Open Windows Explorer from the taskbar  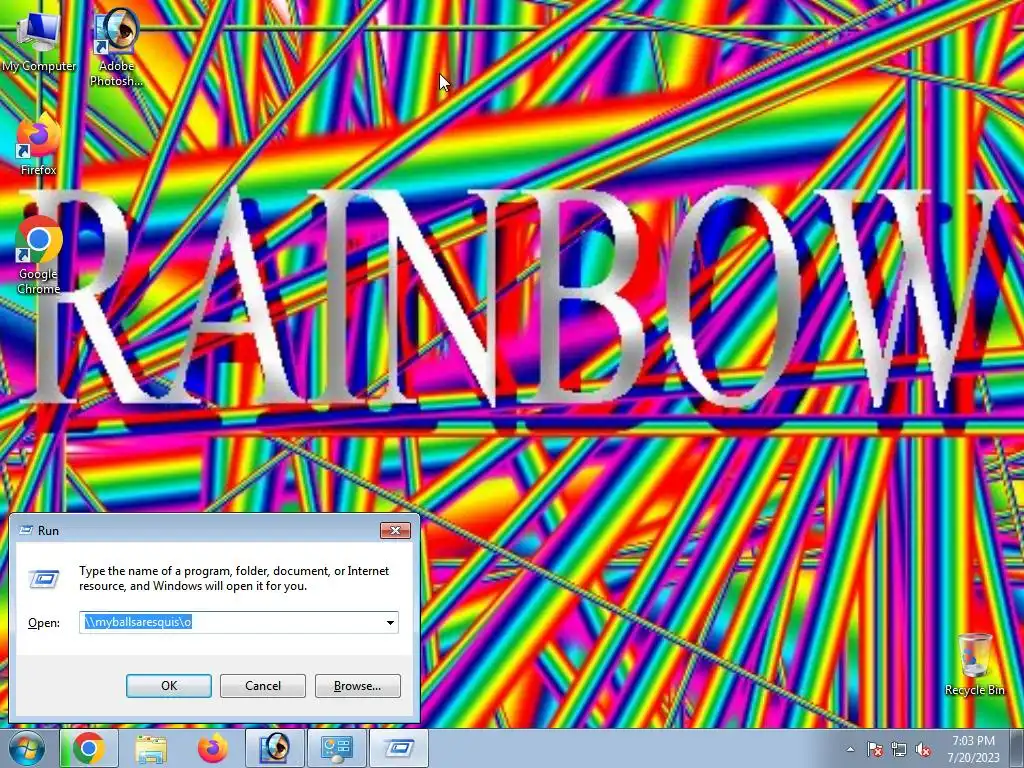click(x=151, y=748)
